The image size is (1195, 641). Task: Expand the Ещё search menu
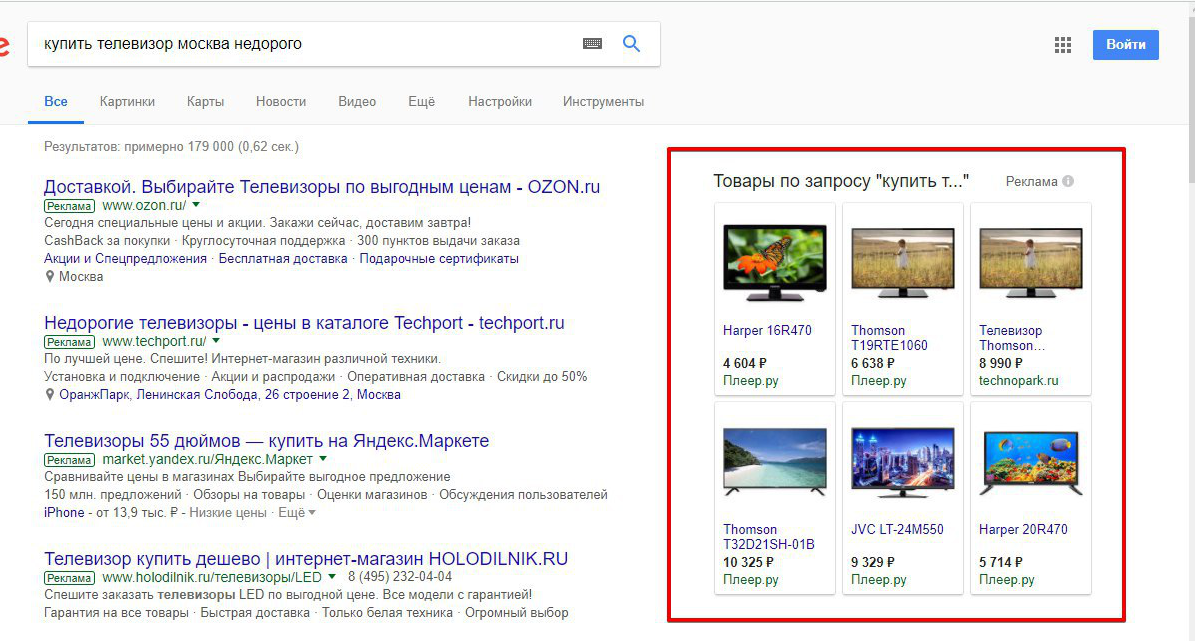(421, 101)
